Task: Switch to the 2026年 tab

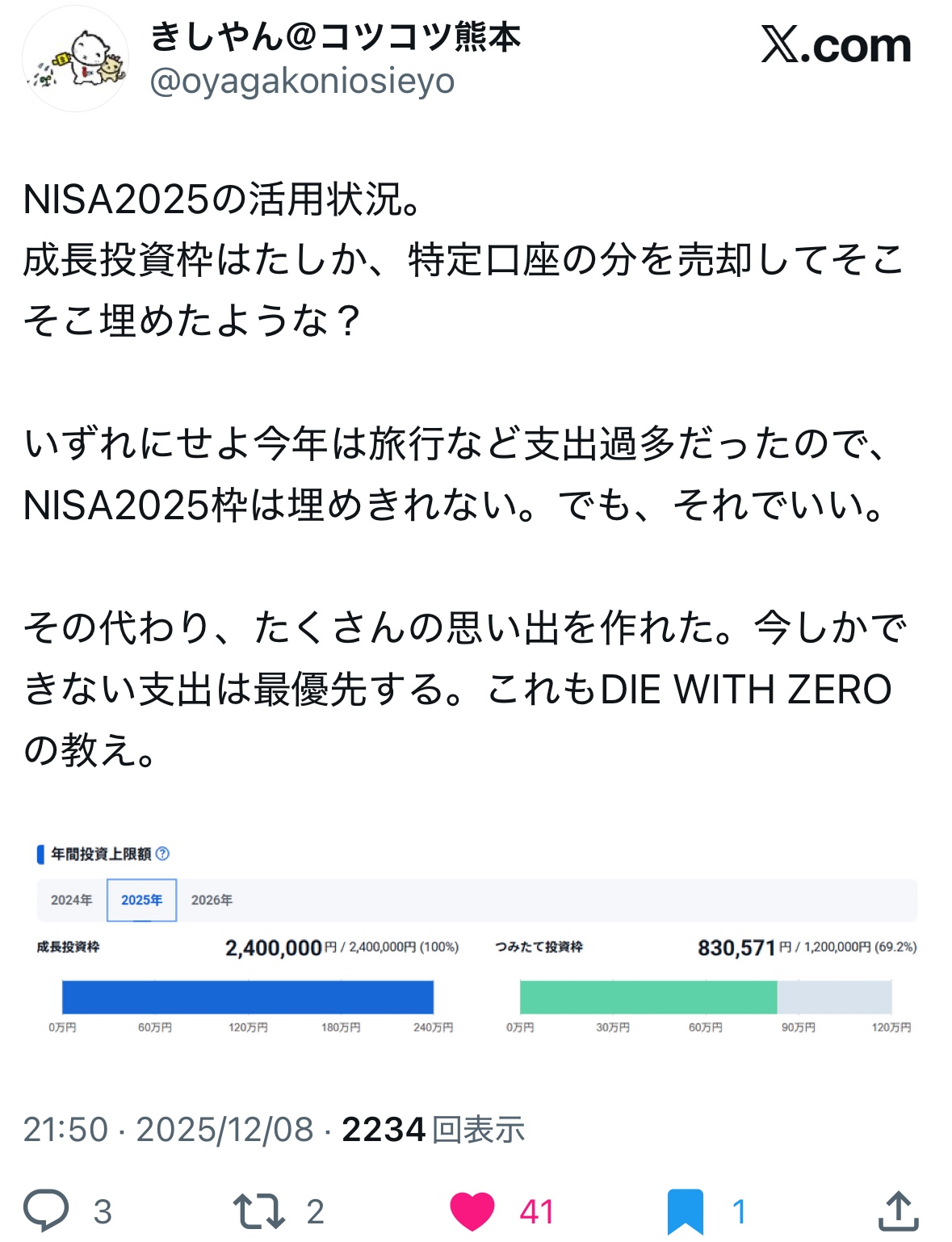Action: [x=212, y=900]
